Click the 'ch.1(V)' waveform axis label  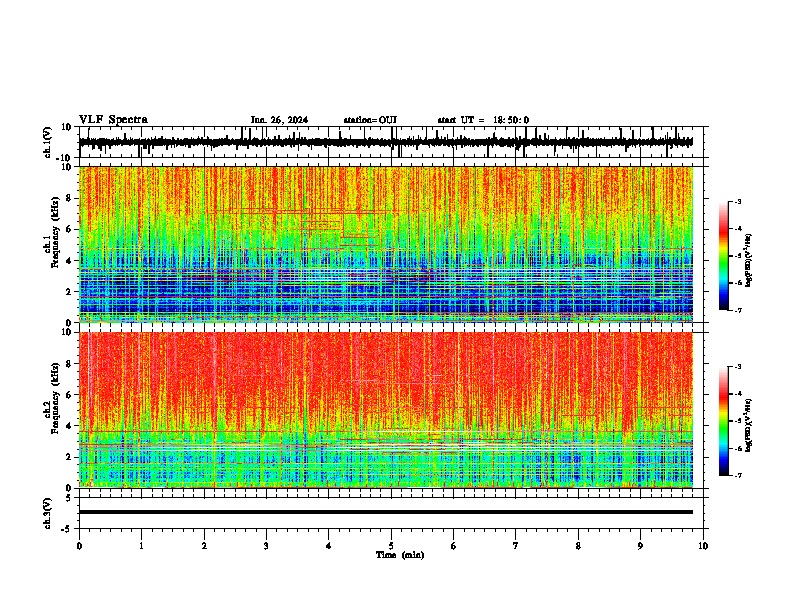[x=48, y=142]
